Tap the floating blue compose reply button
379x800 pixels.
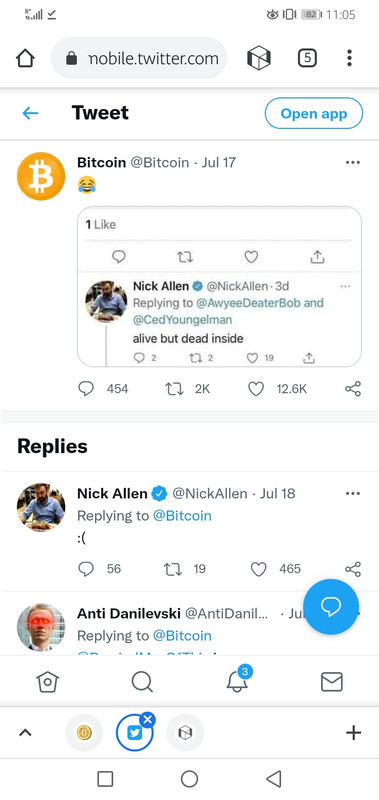(331, 607)
